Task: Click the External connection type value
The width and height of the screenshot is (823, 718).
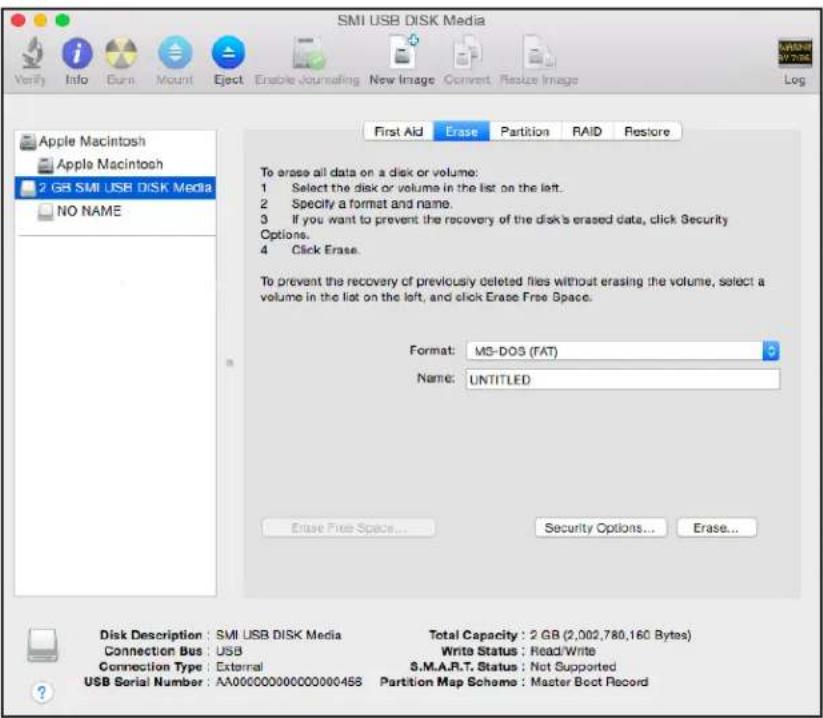Action: [239, 667]
